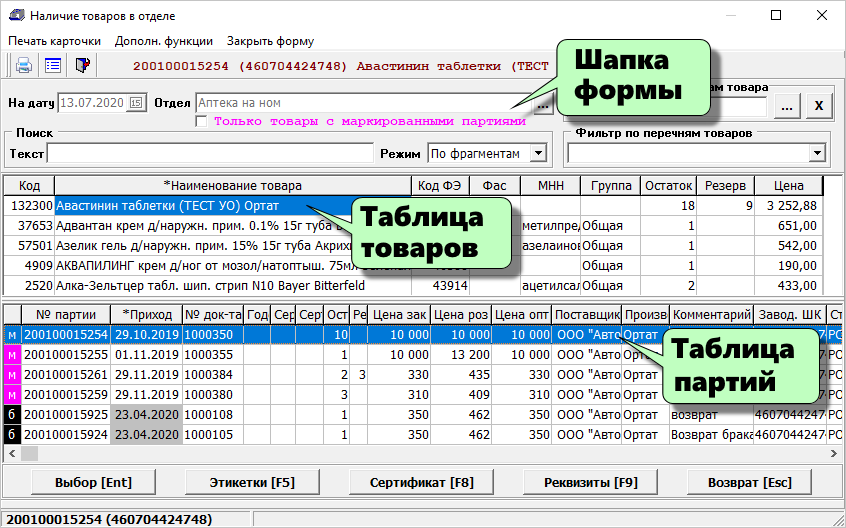Screen dimensions: 846x528
Task: Click the Код ФЭ column header
Action: point(440,186)
